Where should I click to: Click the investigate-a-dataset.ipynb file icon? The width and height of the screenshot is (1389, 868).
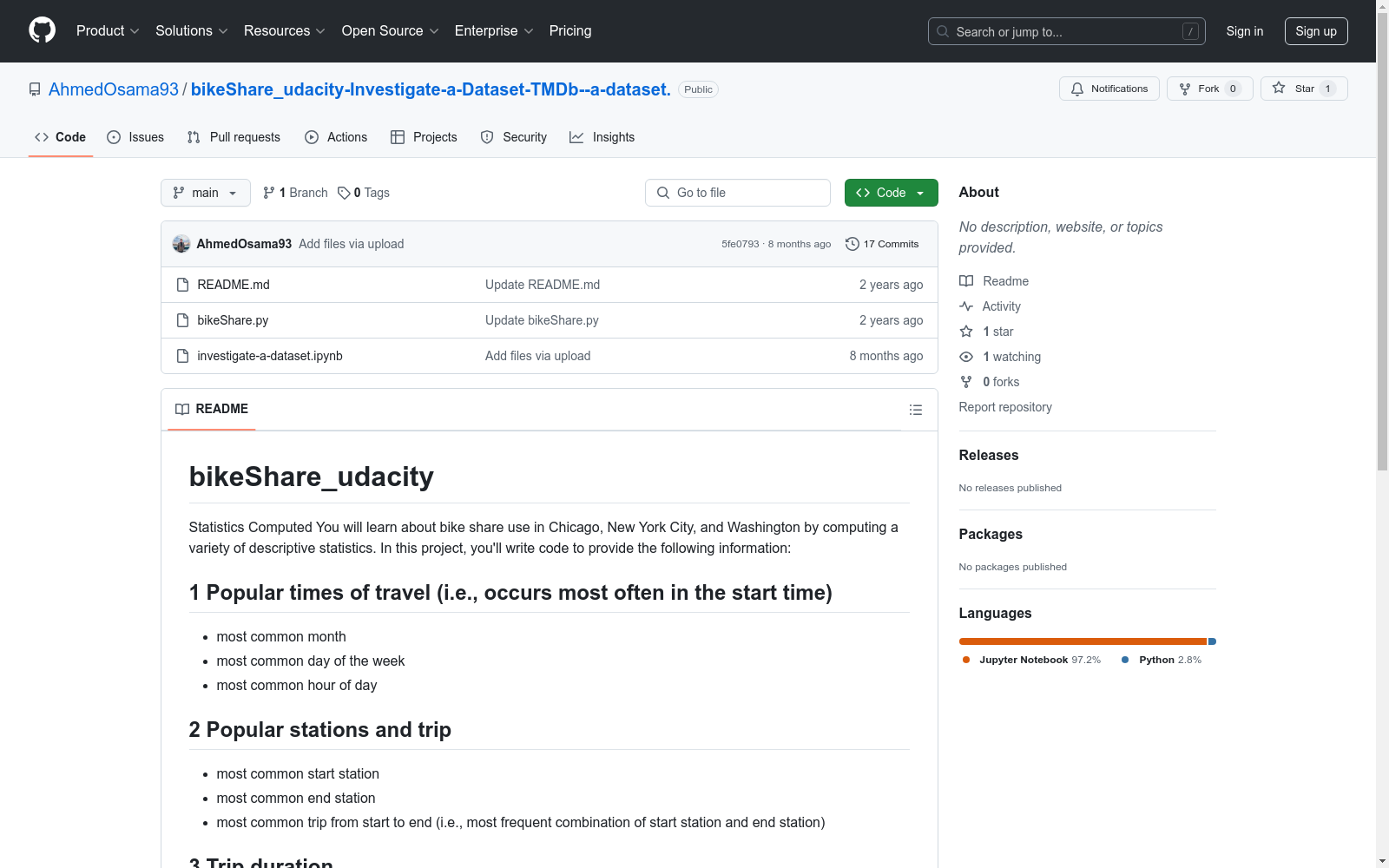pos(182,356)
